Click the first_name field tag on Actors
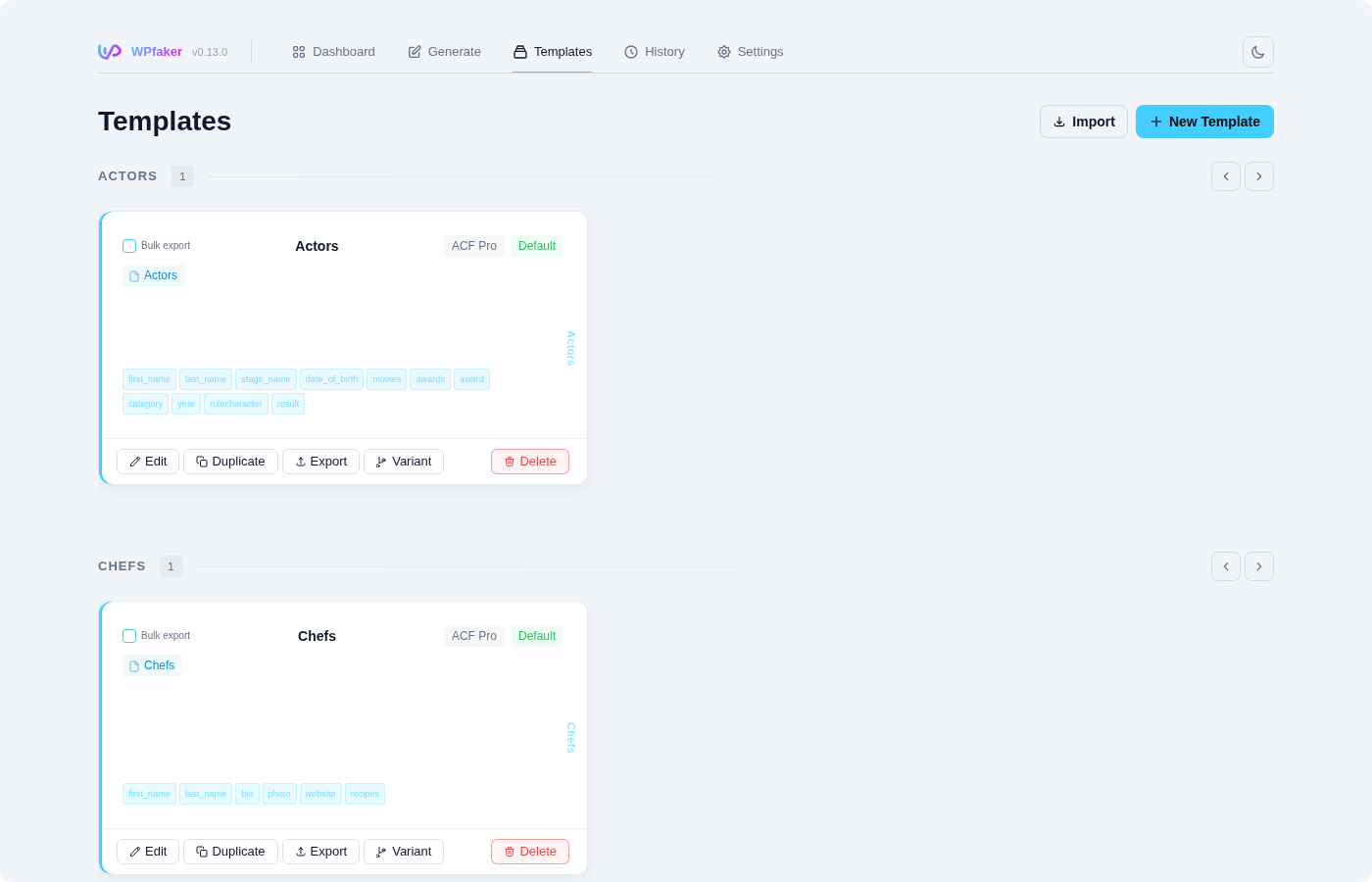 click(149, 379)
